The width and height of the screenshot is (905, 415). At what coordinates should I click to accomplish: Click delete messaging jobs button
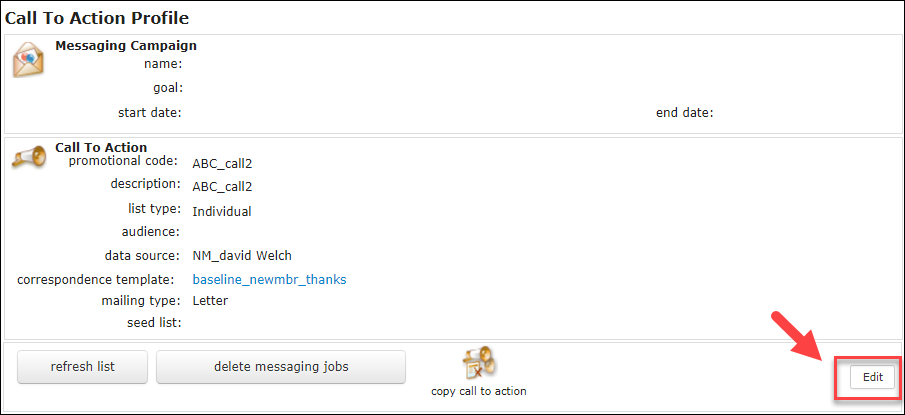pyautogui.click(x=281, y=367)
